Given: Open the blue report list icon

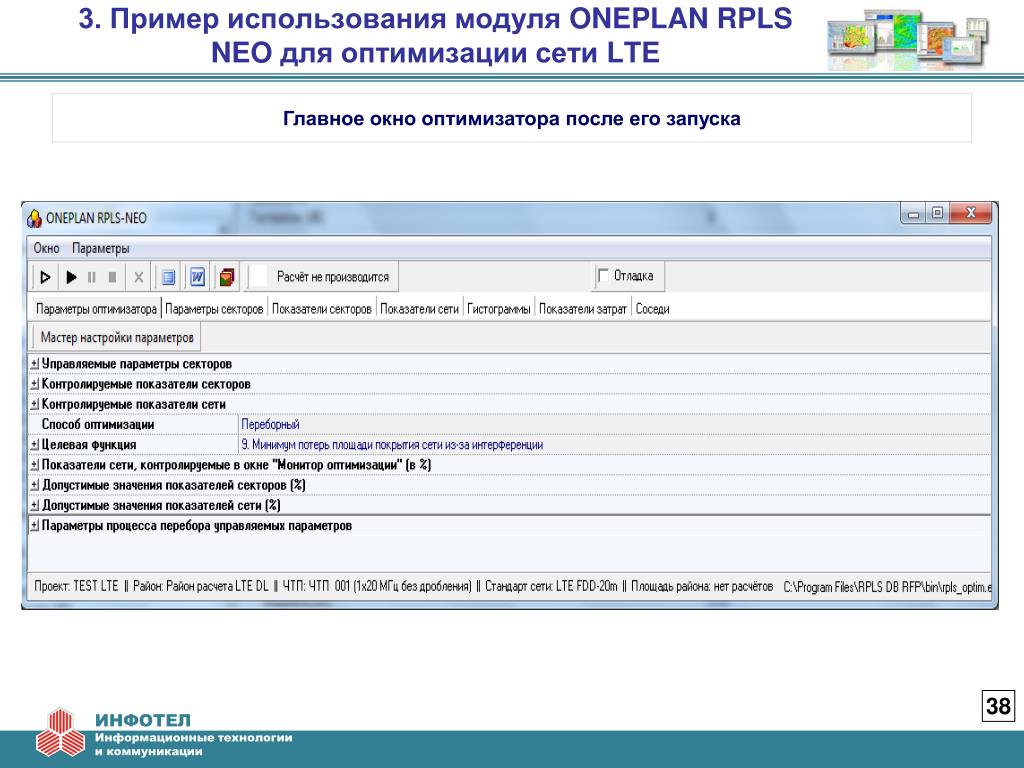Looking at the screenshot, I should [168, 278].
